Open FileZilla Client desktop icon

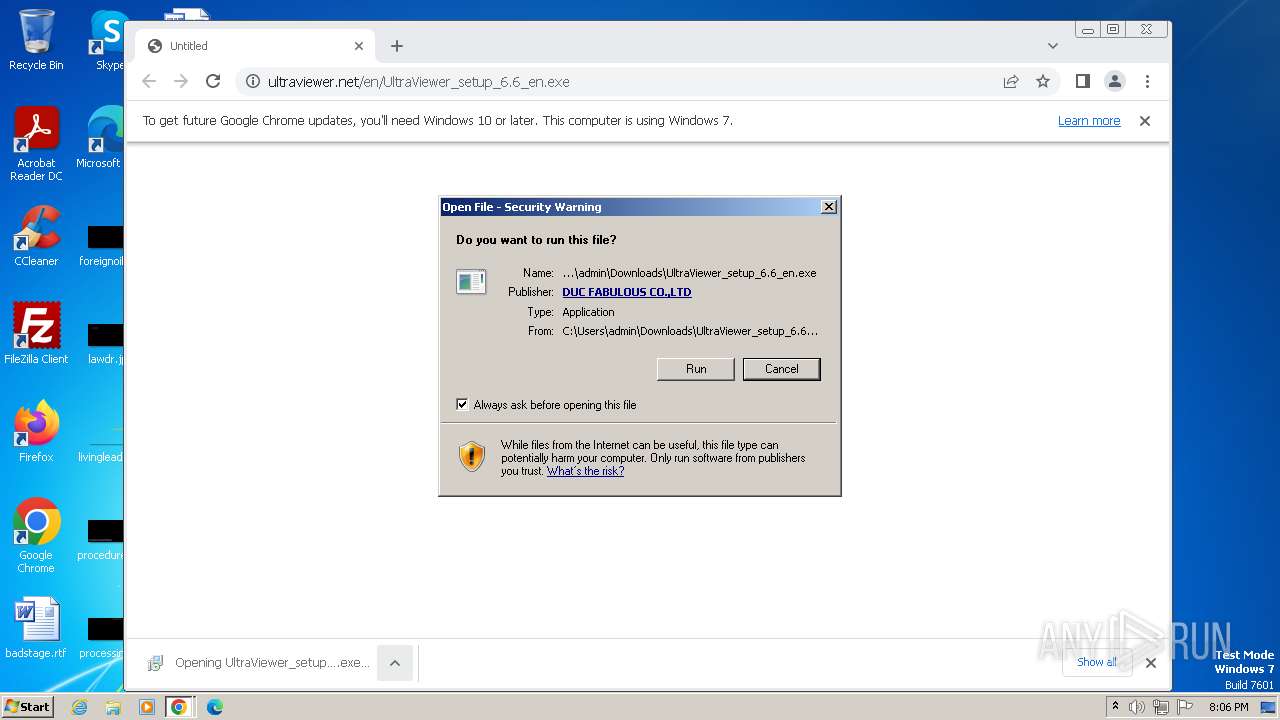pos(36,333)
